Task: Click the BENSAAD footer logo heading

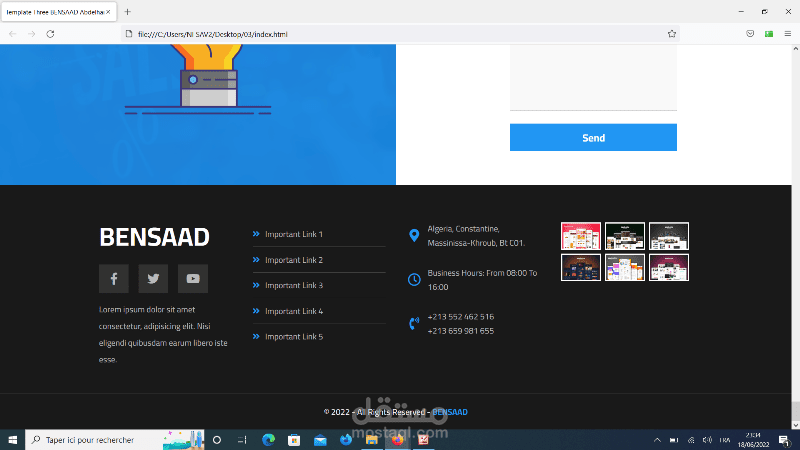Action: coord(154,237)
